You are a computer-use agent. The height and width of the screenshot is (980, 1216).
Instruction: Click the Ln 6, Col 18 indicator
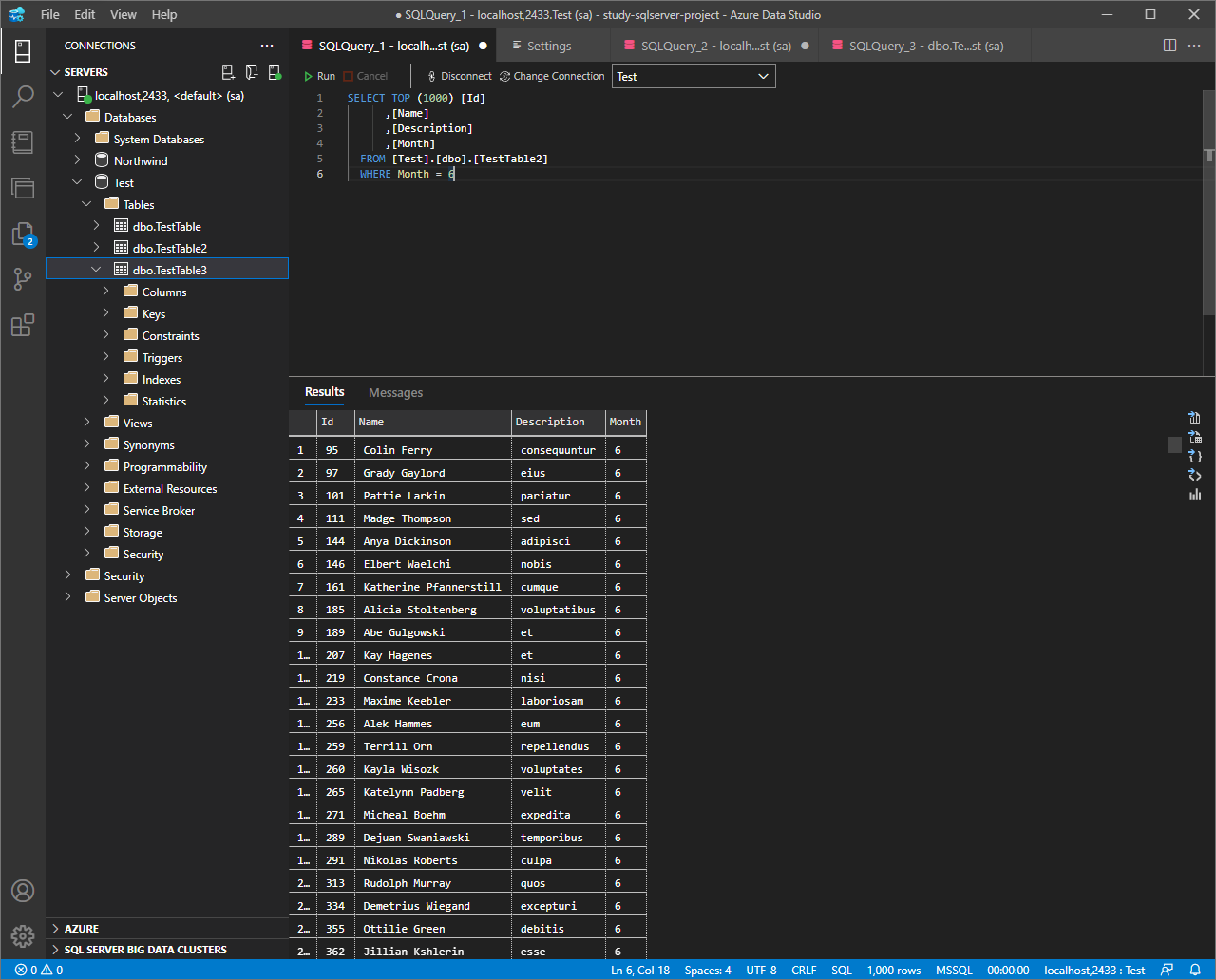(x=640, y=971)
